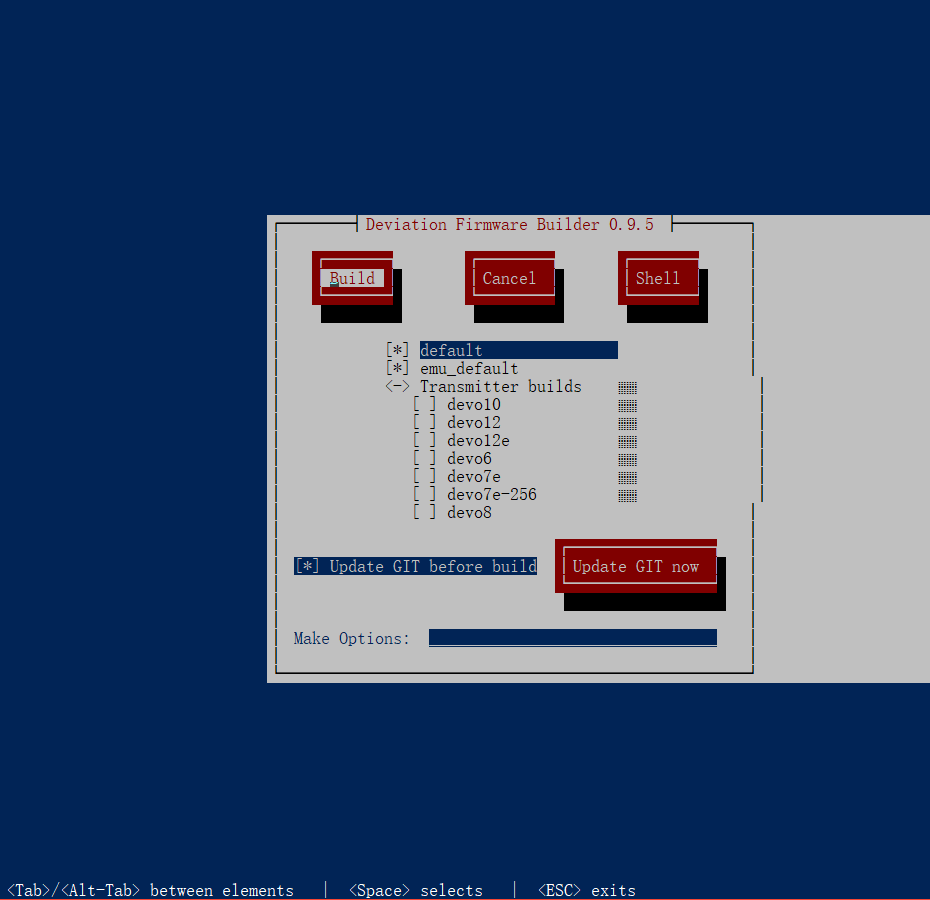Select the 'devo6' row label
This screenshot has height=900, width=930.
(x=469, y=458)
